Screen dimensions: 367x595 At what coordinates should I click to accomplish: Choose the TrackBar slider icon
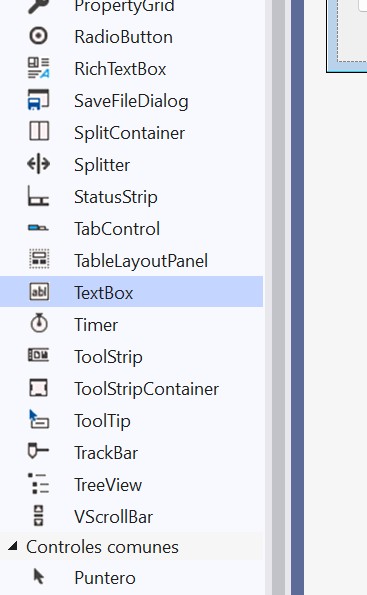pos(39,451)
